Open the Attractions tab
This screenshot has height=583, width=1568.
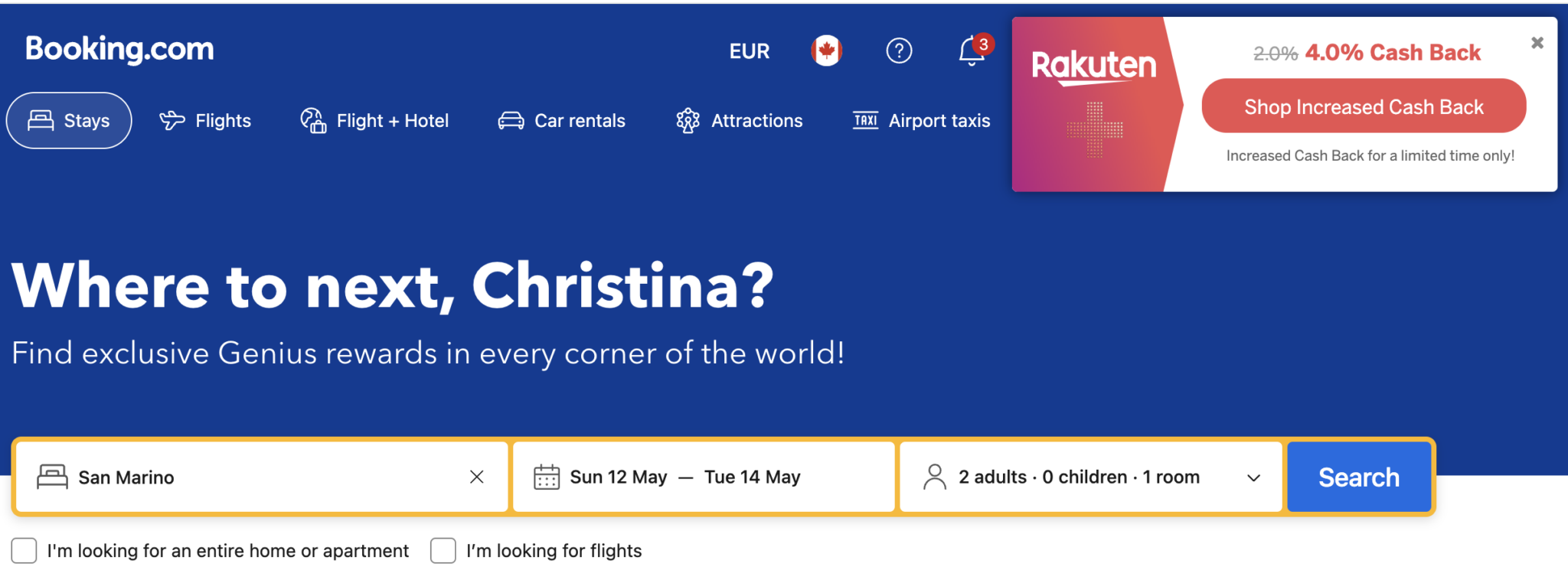coord(740,121)
